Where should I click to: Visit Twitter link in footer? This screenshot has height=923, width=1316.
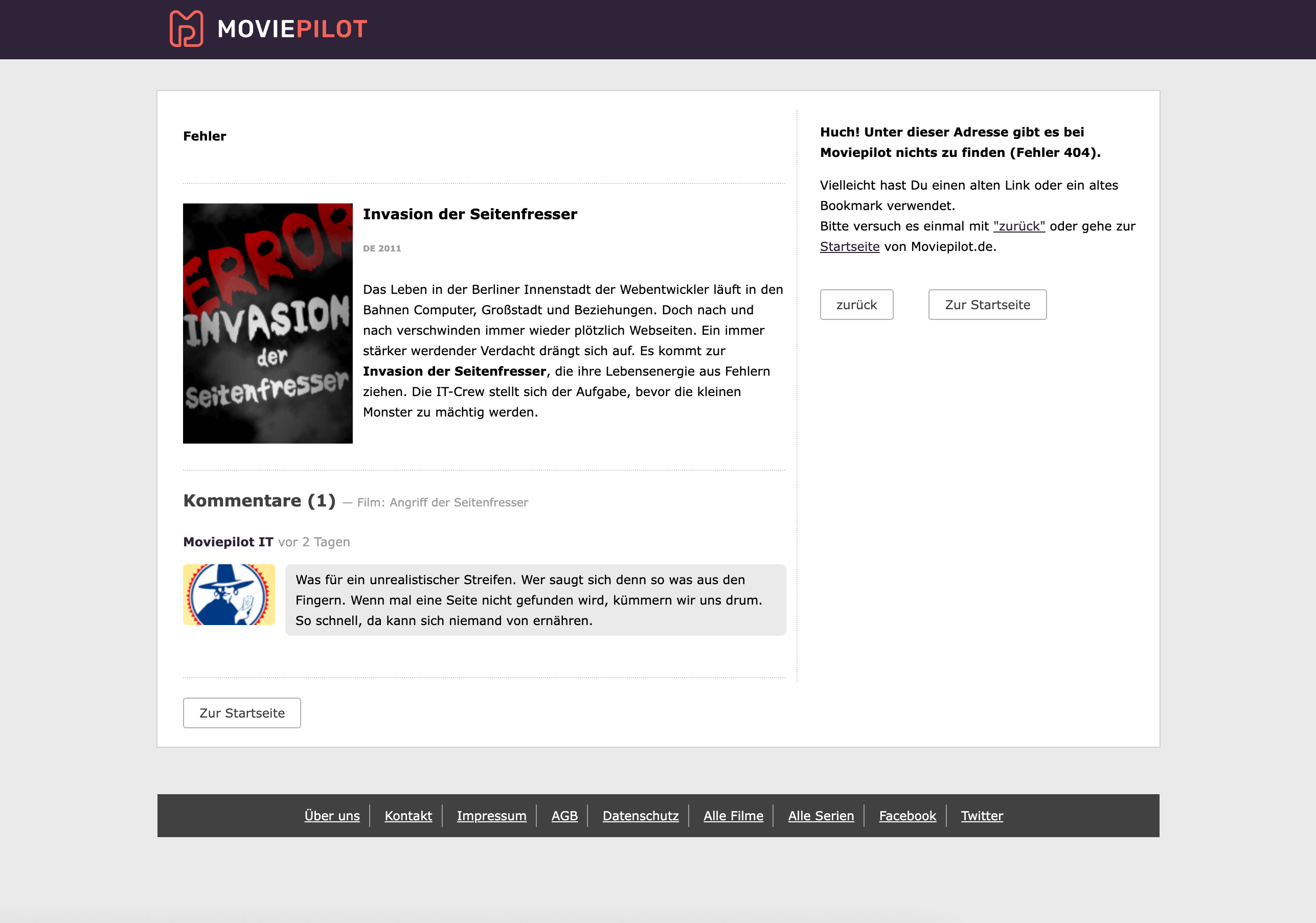[981, 816]
